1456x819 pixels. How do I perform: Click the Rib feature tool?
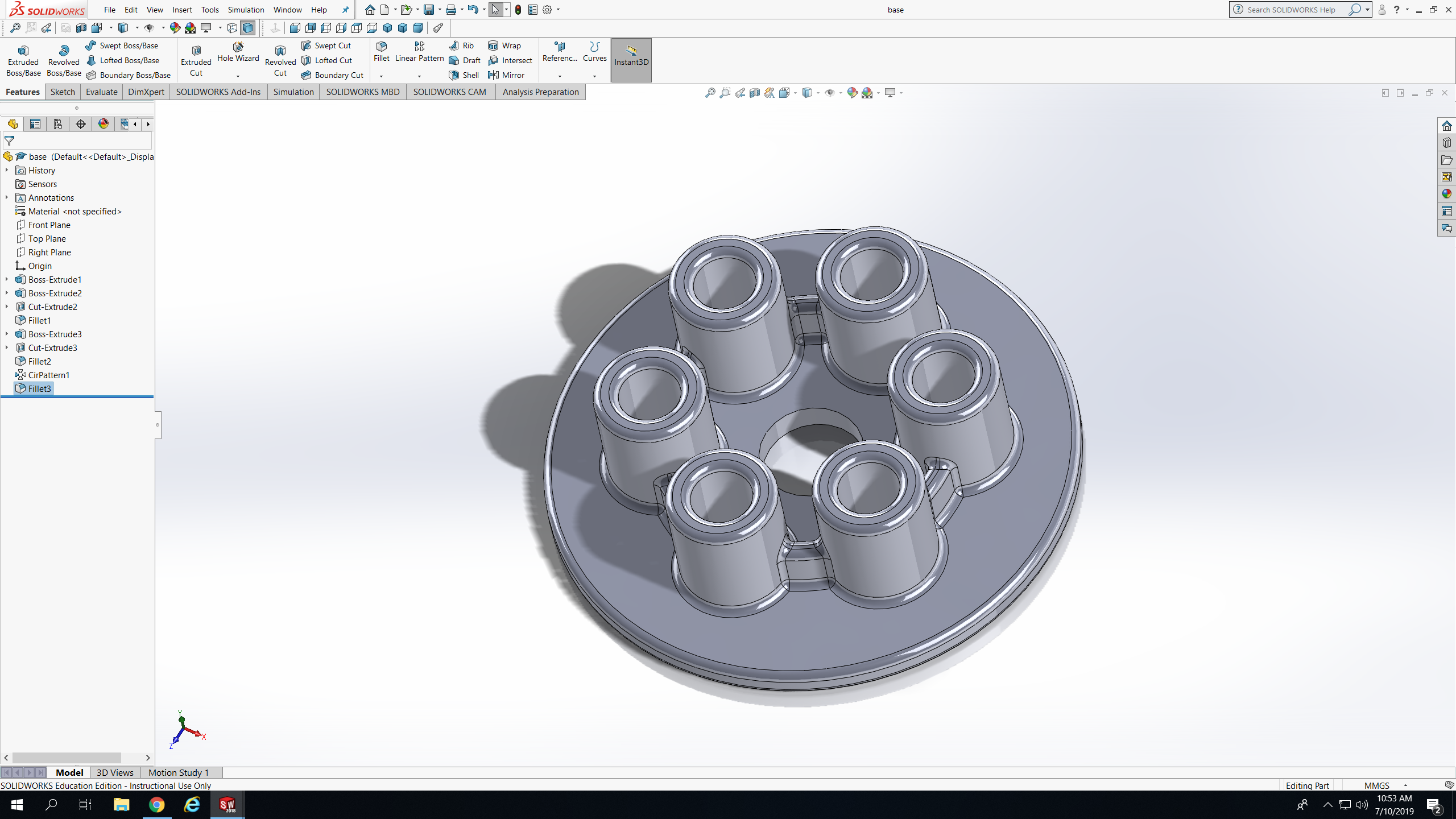tap(461, 45)
